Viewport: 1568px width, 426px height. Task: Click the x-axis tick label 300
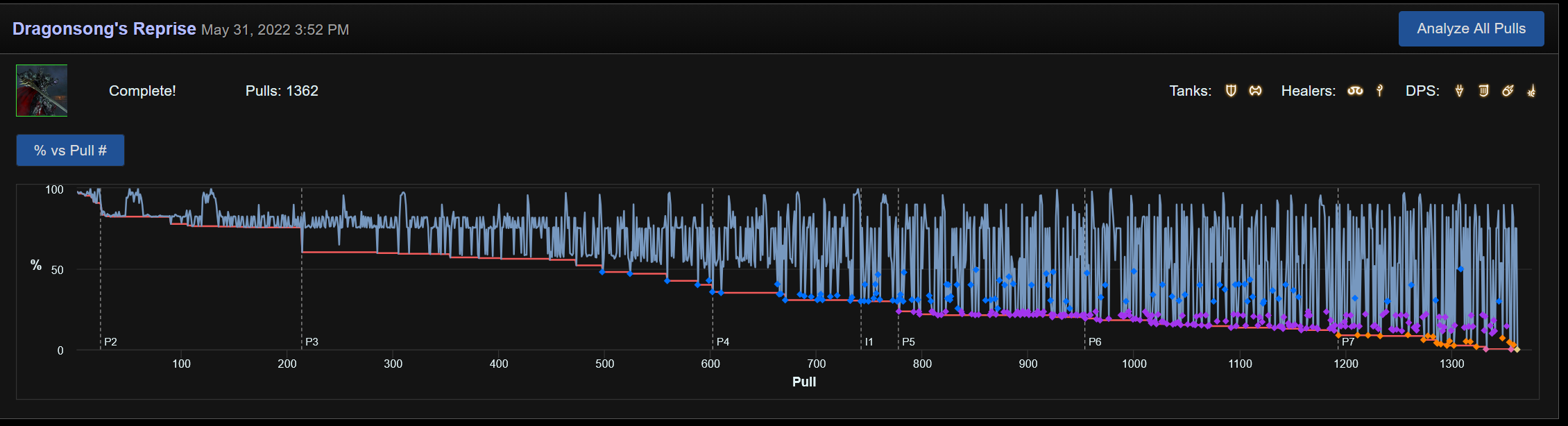click(x=393, y=364)
